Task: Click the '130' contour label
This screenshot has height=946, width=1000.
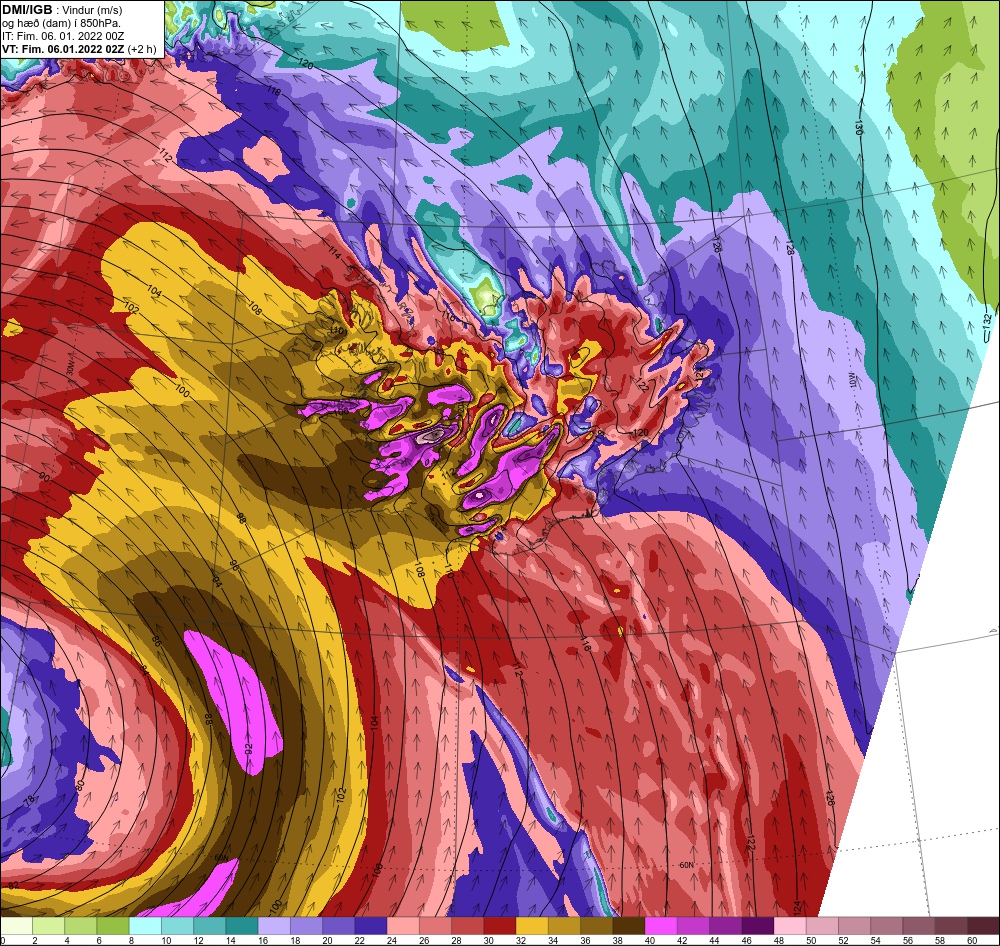Action: coord(858,127)
